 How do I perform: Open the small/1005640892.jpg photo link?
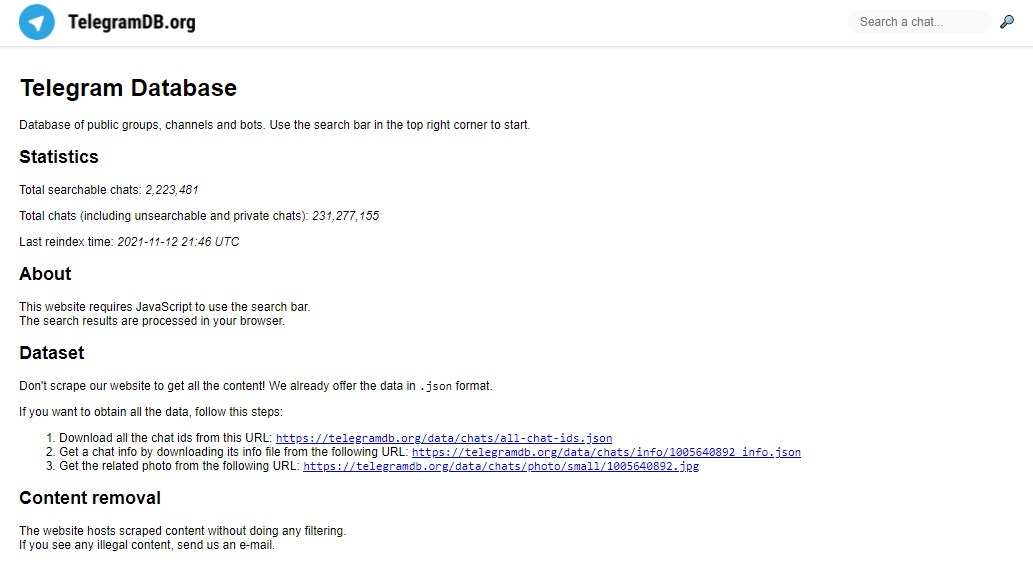(x=501, y=466)
